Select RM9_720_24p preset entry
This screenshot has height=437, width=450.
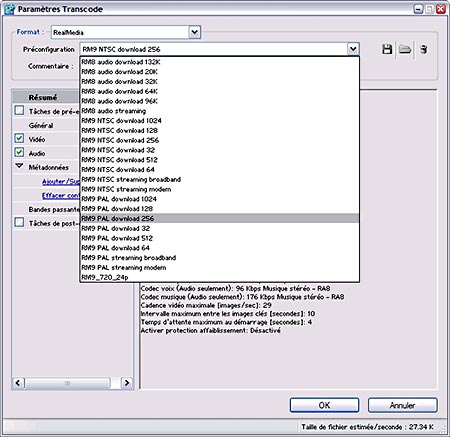coord(219,277)
